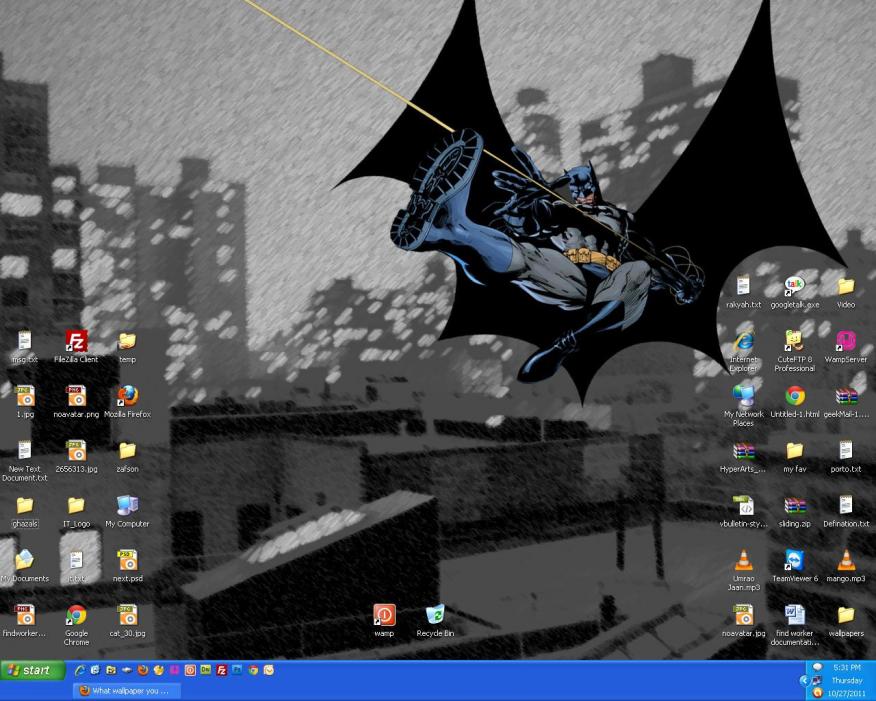Select the WampServer desktop shortcut
876x701 pixels.
pyautogui.click(x=845, y=342)
